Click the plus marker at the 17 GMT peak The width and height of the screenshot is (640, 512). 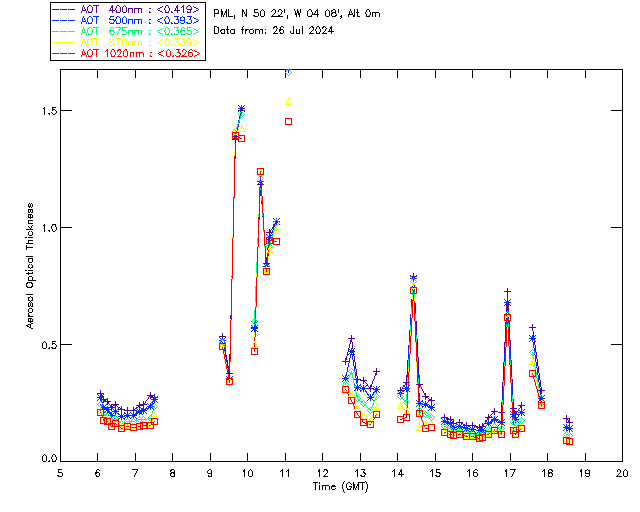(x=508, y=291)
